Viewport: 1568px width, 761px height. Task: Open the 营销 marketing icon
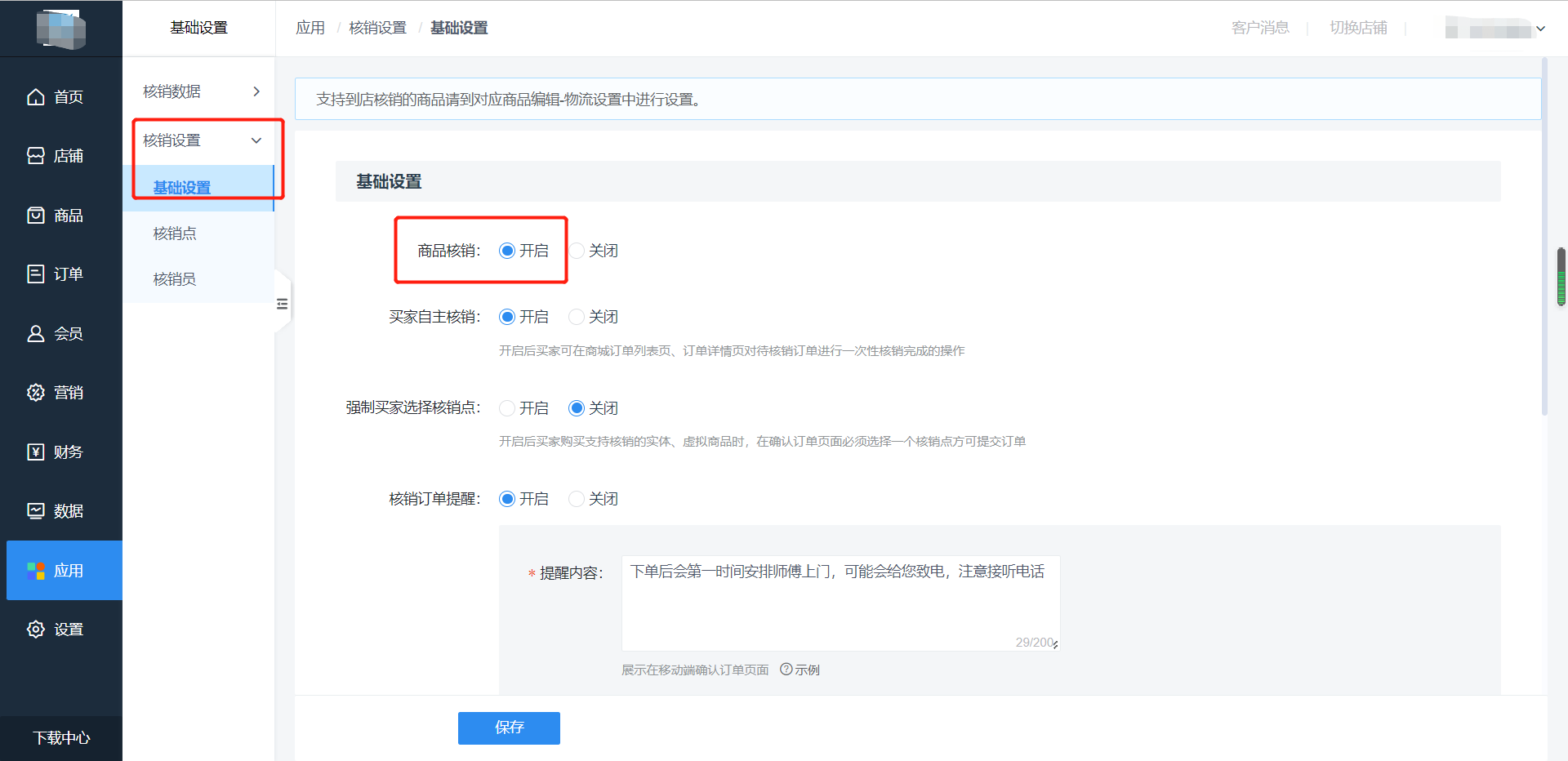pos(36,393)
